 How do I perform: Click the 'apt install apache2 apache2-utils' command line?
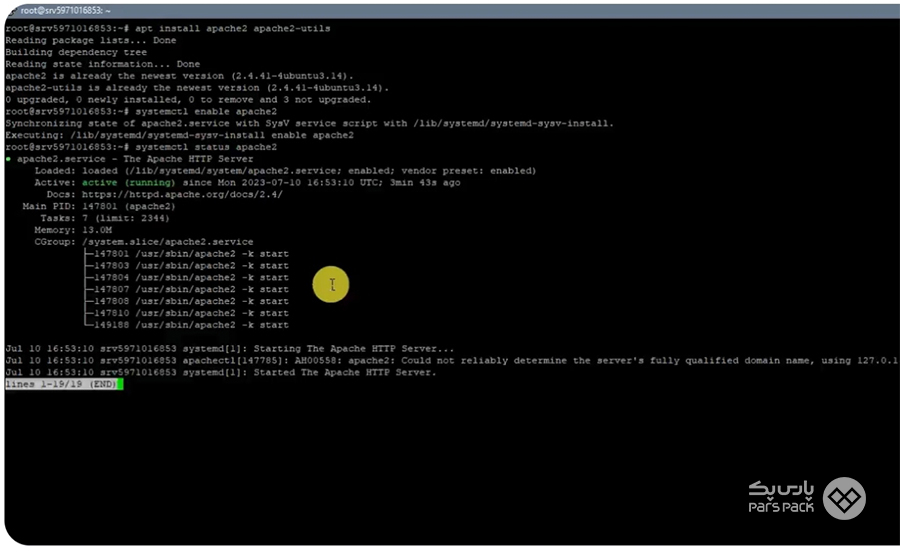click(x=168, y=28)
